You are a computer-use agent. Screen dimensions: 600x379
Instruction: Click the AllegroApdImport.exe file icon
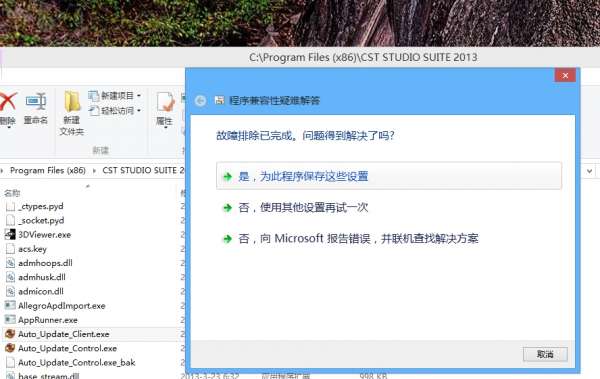(10, 305)
